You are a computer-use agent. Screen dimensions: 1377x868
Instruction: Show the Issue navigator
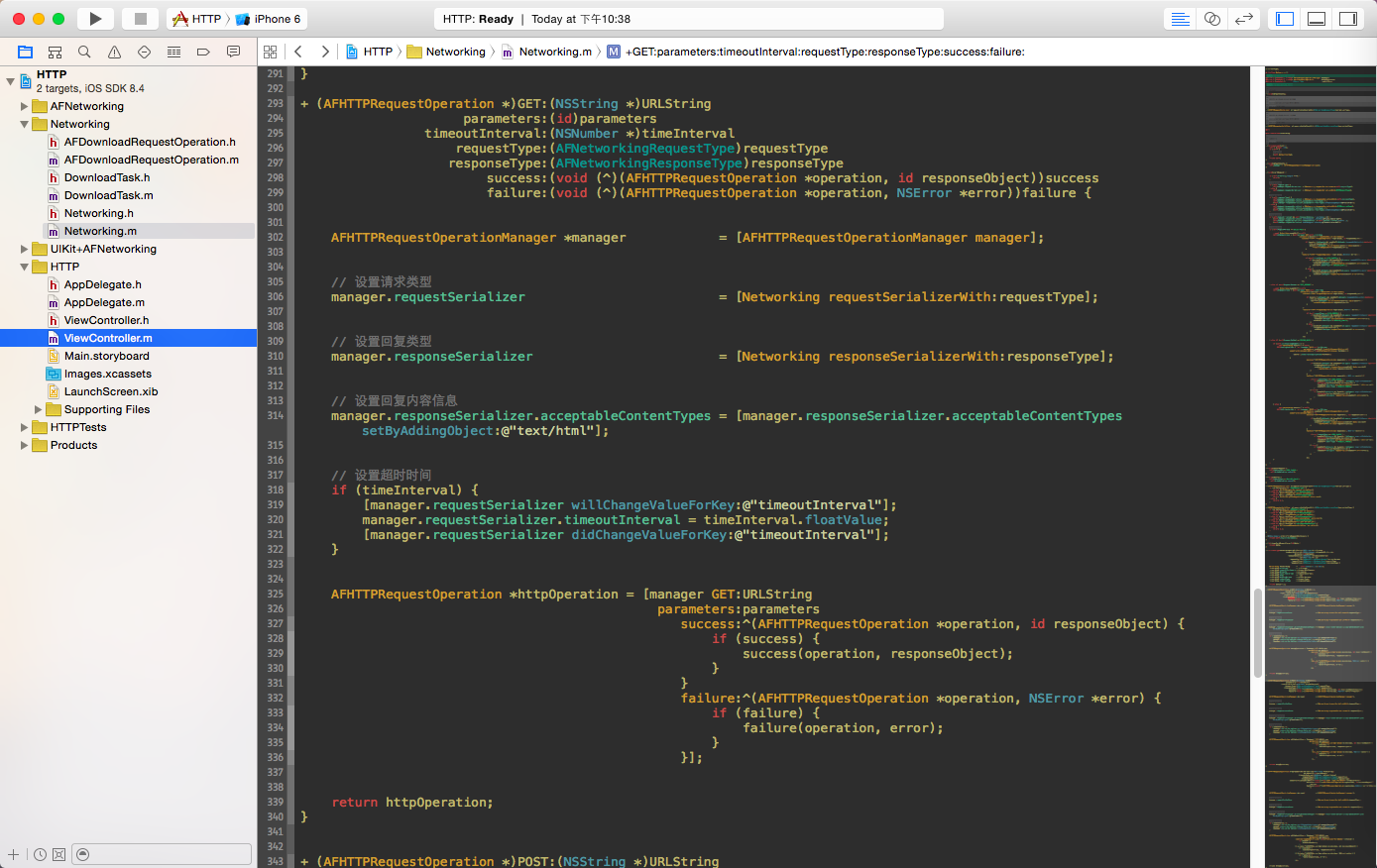pos(114,52)
